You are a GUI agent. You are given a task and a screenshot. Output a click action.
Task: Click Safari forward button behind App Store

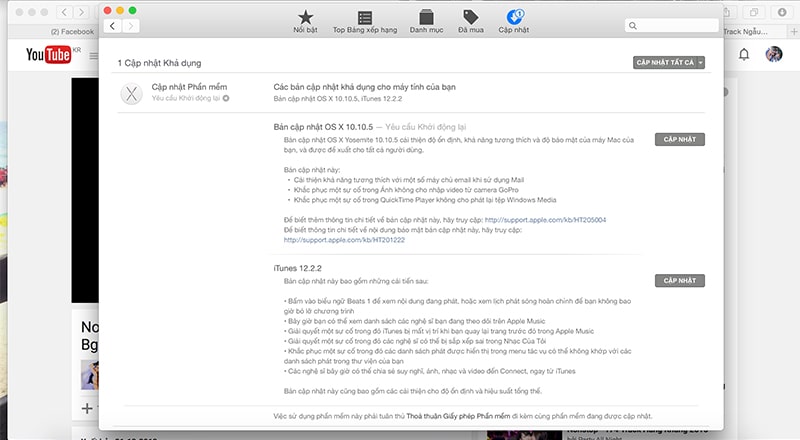click(x=81, y=12)
